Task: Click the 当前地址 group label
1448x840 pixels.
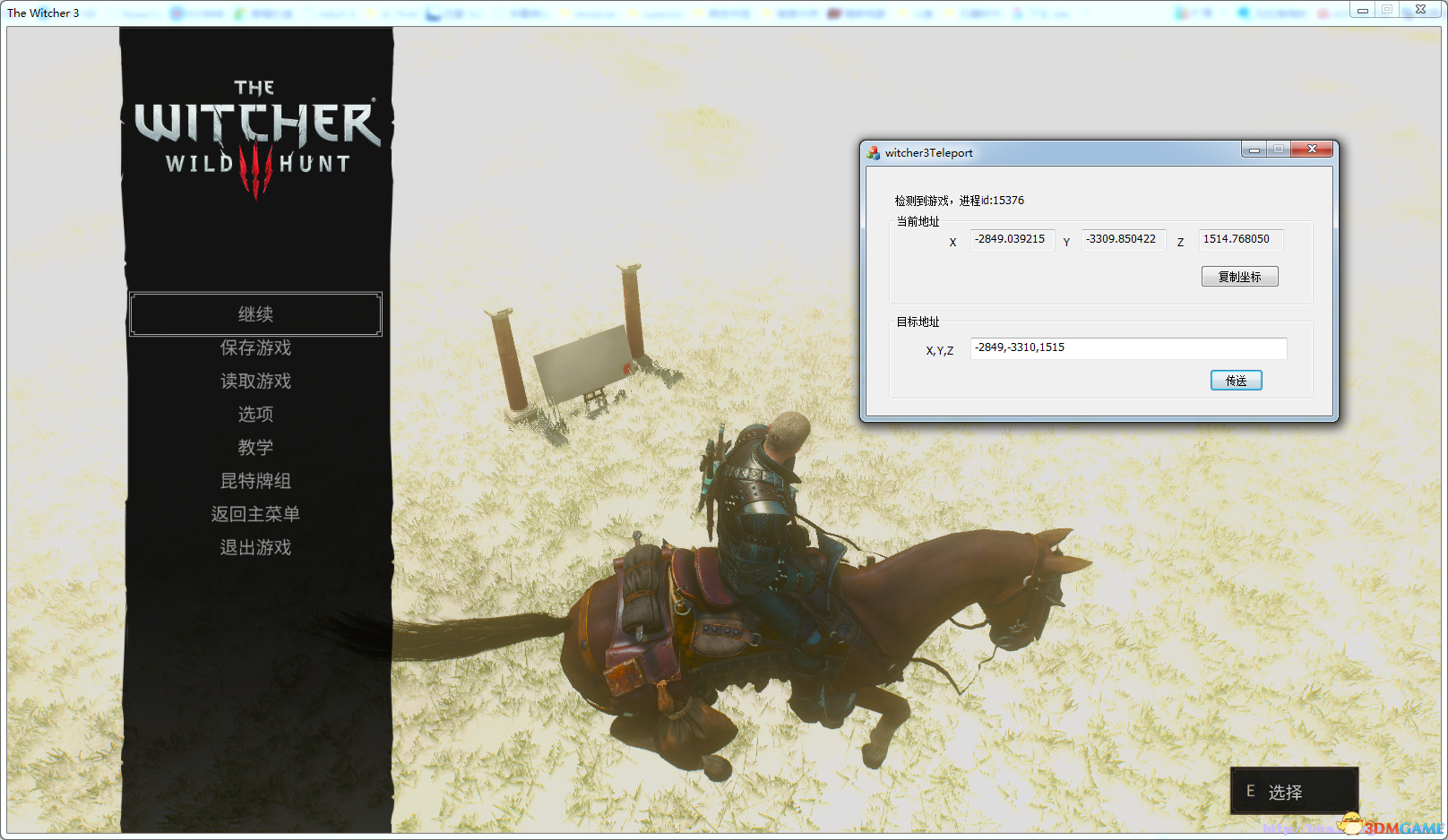Action: [x=918, y=221]
